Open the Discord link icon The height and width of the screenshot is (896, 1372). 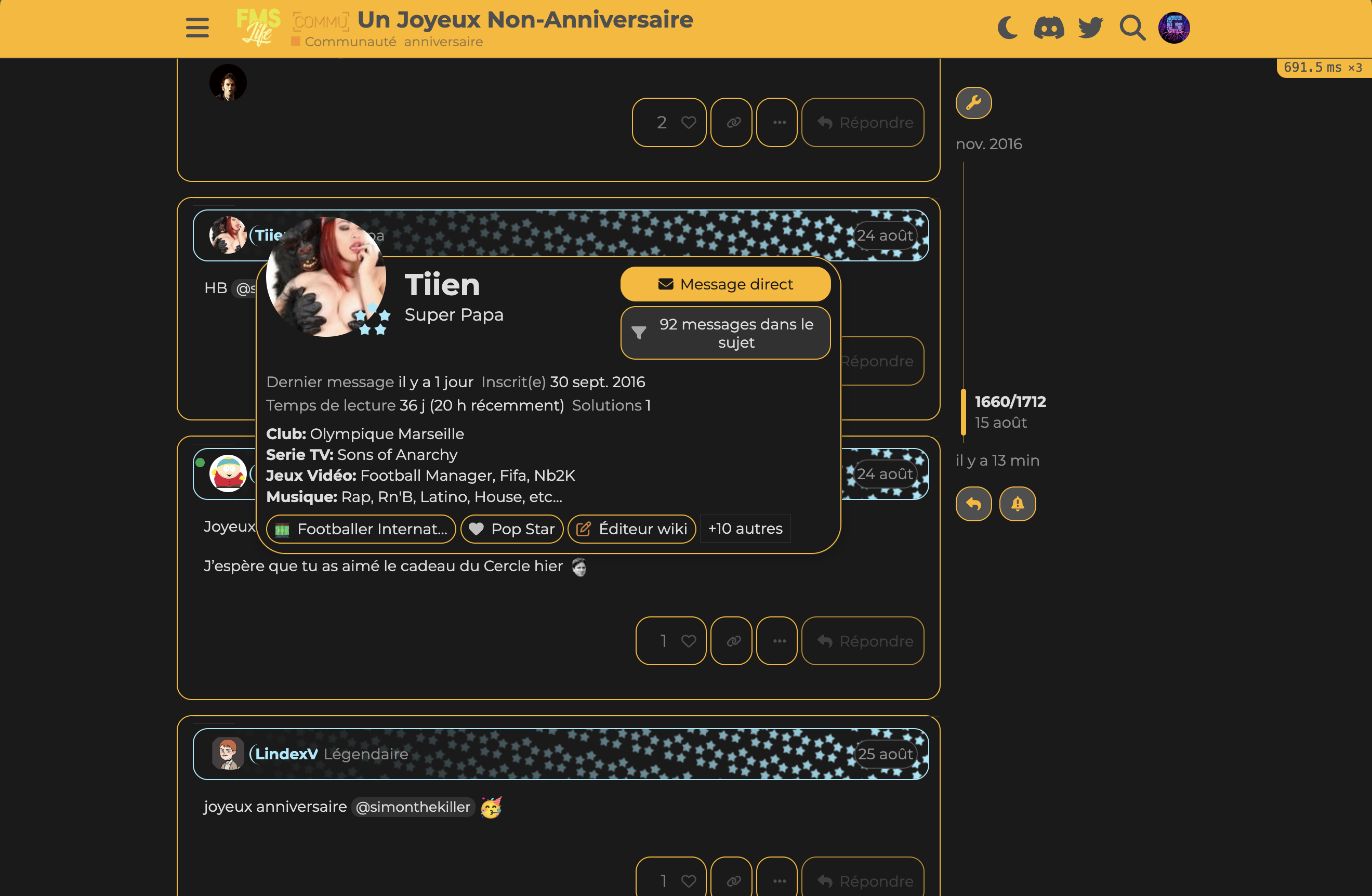pos(1049,27)
